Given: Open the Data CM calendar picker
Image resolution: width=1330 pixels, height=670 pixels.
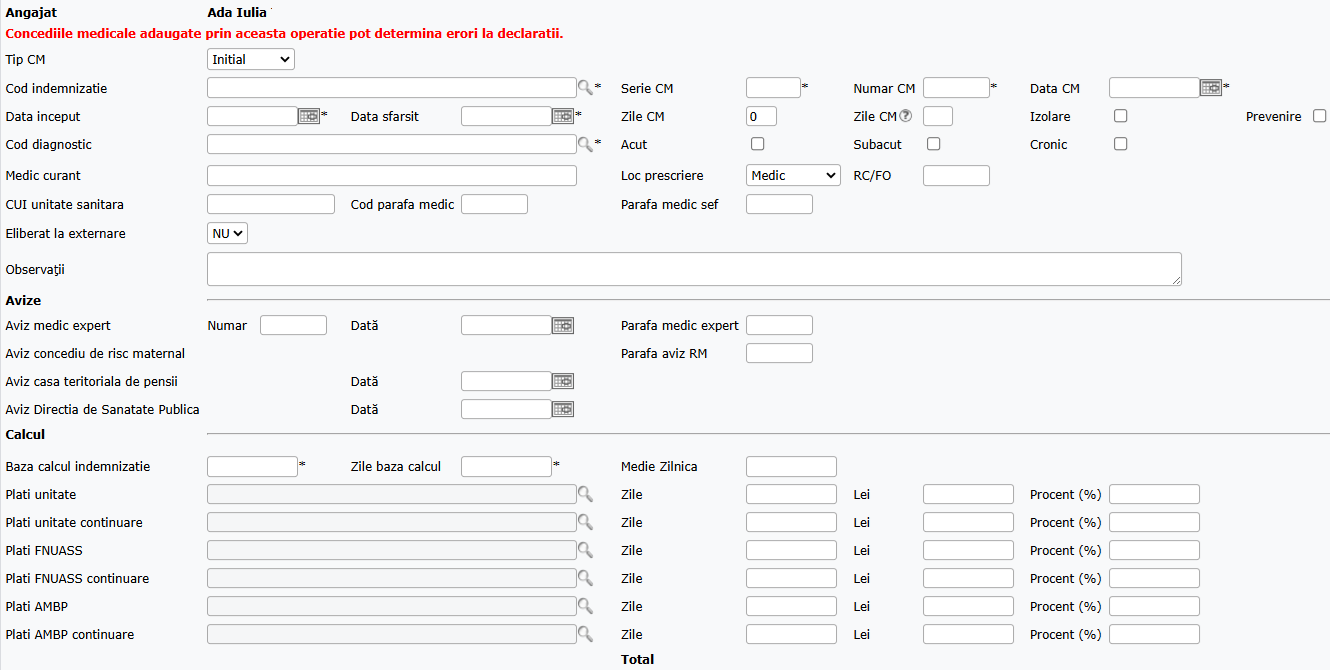Looking at the screenshot, I should pyautogui.click(x=1211, y=88).
